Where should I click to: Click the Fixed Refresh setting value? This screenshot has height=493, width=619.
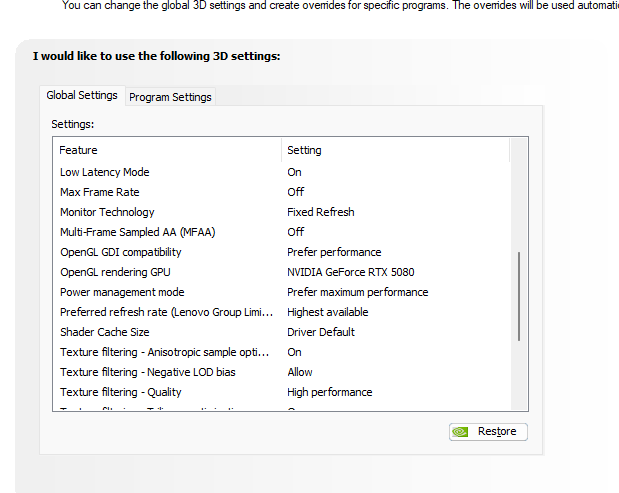[321, 212]
